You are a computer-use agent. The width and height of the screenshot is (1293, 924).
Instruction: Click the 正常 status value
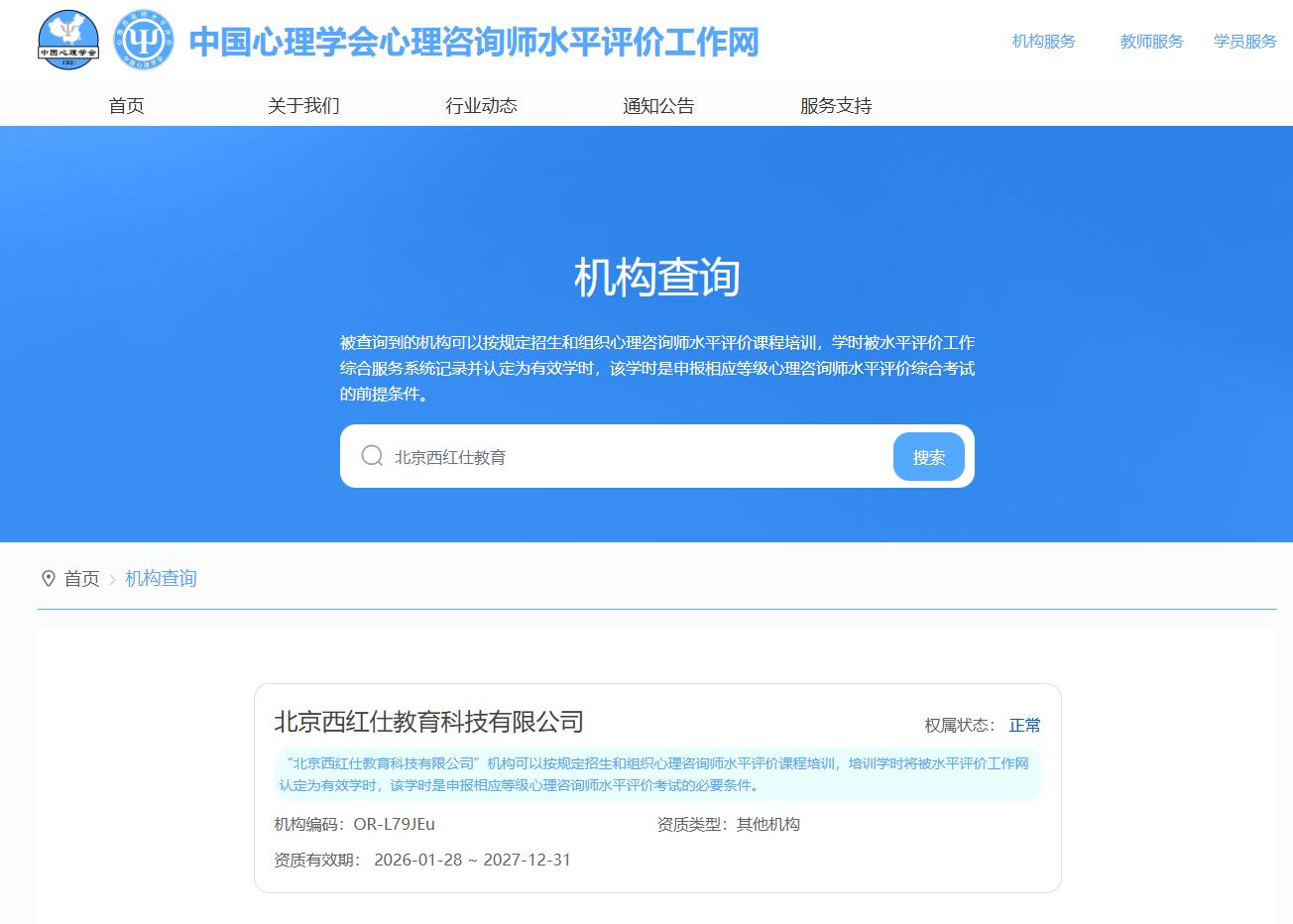(1025, 726)
